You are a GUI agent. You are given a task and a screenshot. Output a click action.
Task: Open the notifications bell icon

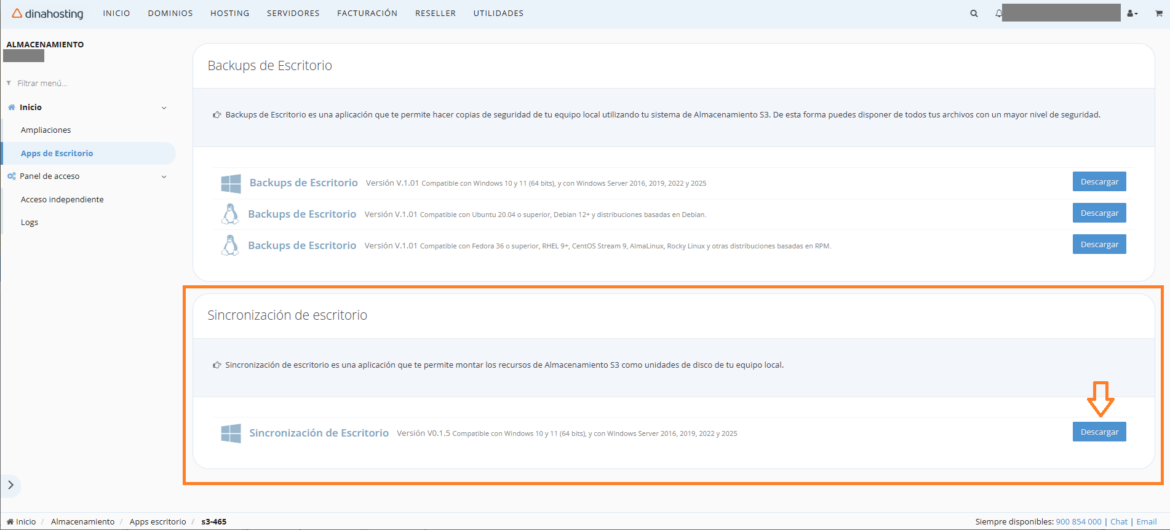[x=998, y=13]
